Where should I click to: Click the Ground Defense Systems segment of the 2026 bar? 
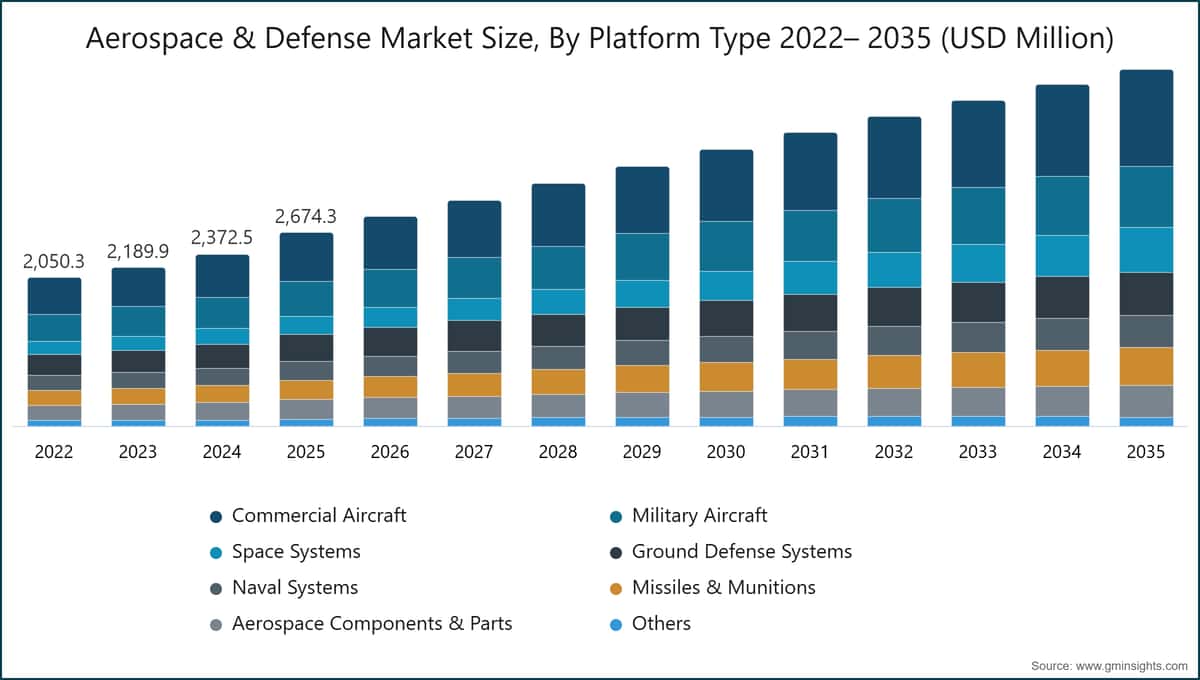coord(390,342)
